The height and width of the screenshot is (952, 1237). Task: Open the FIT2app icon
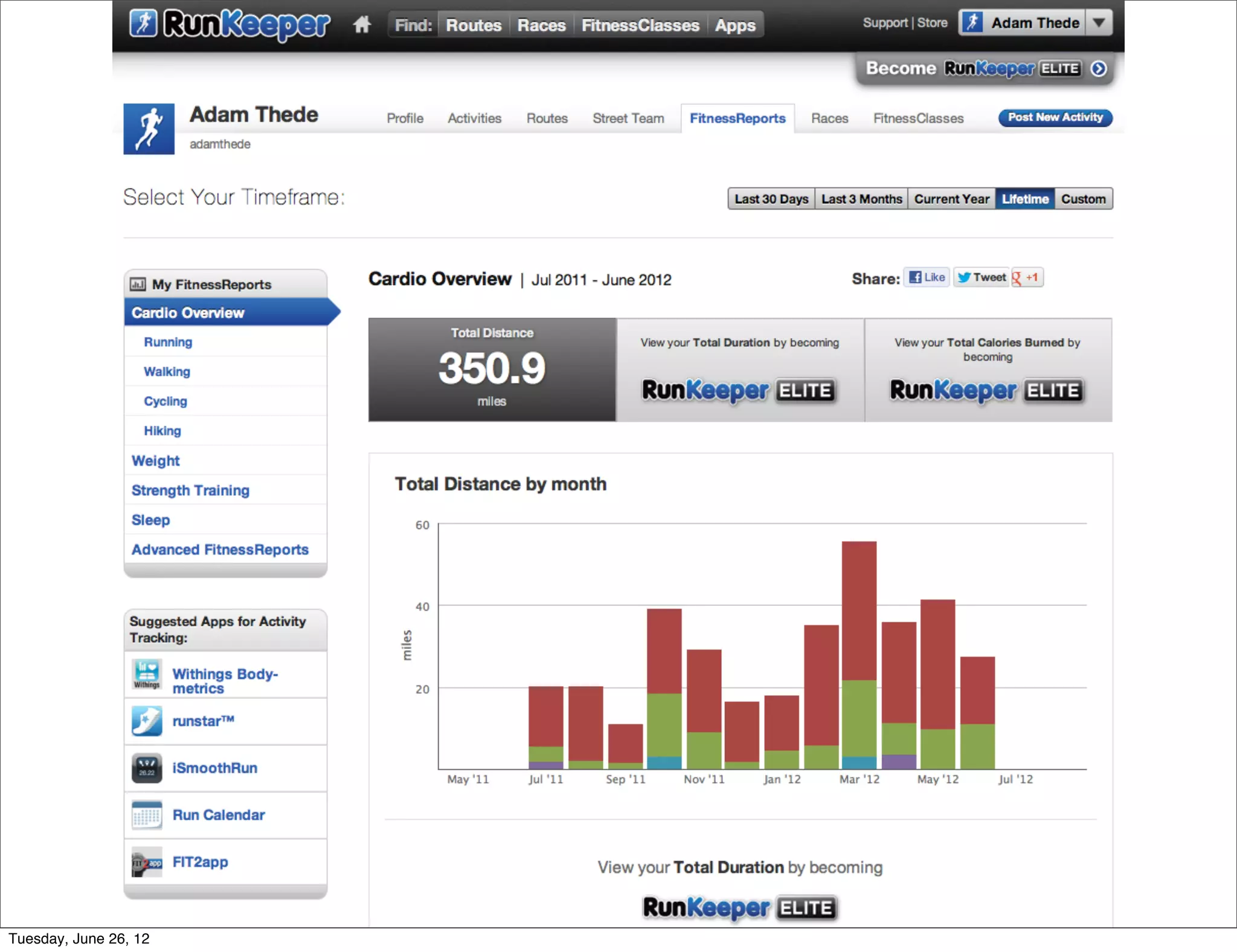pyautogui.click(x=147, y=863)
